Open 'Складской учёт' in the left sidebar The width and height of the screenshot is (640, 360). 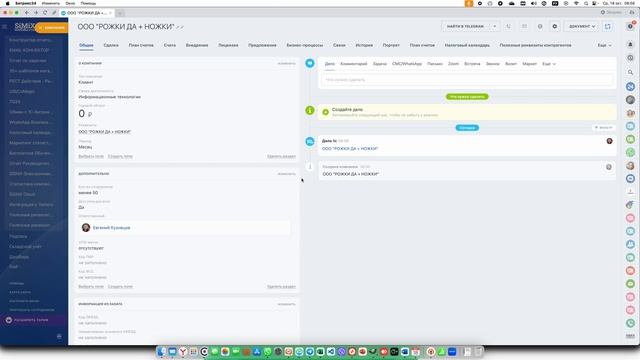tap(25, 247)
